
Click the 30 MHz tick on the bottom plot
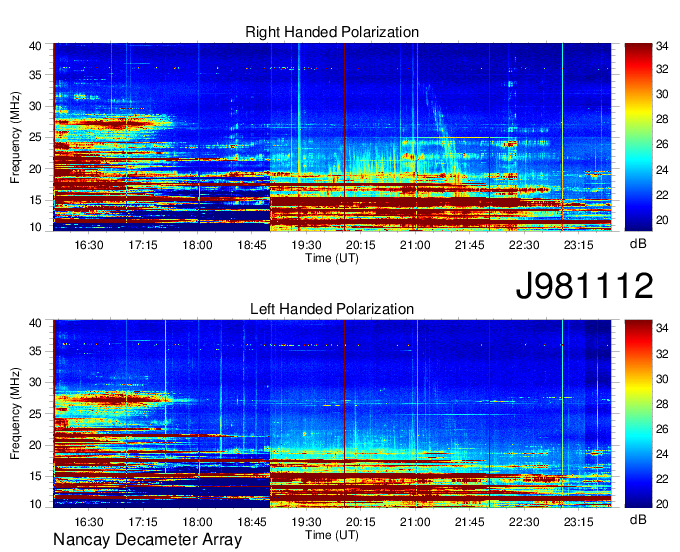35,382
